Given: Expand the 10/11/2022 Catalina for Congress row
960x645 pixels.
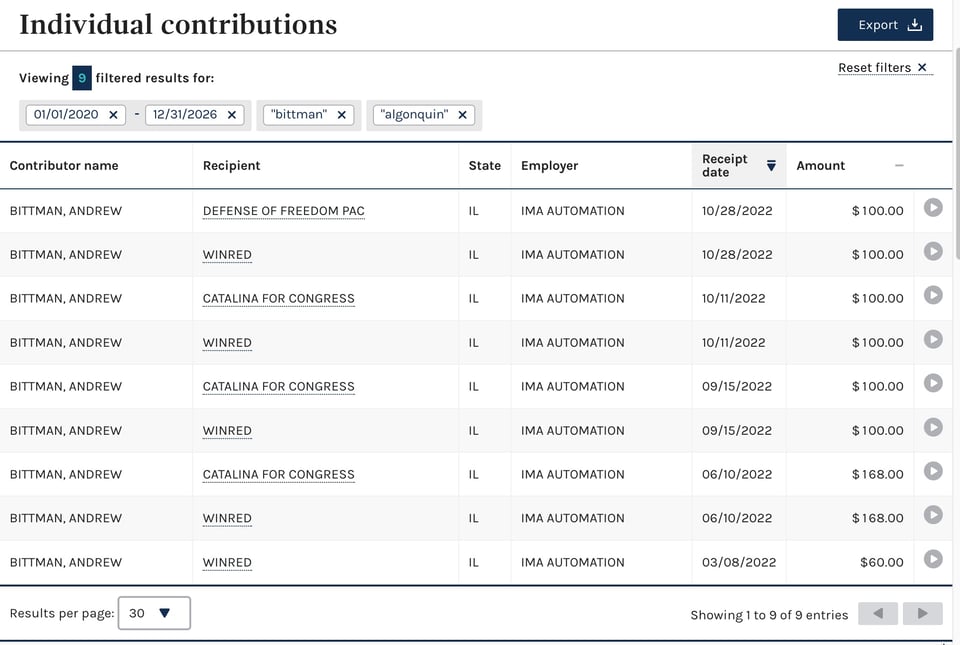Looking at the screenshot, I should coord(933,295).
